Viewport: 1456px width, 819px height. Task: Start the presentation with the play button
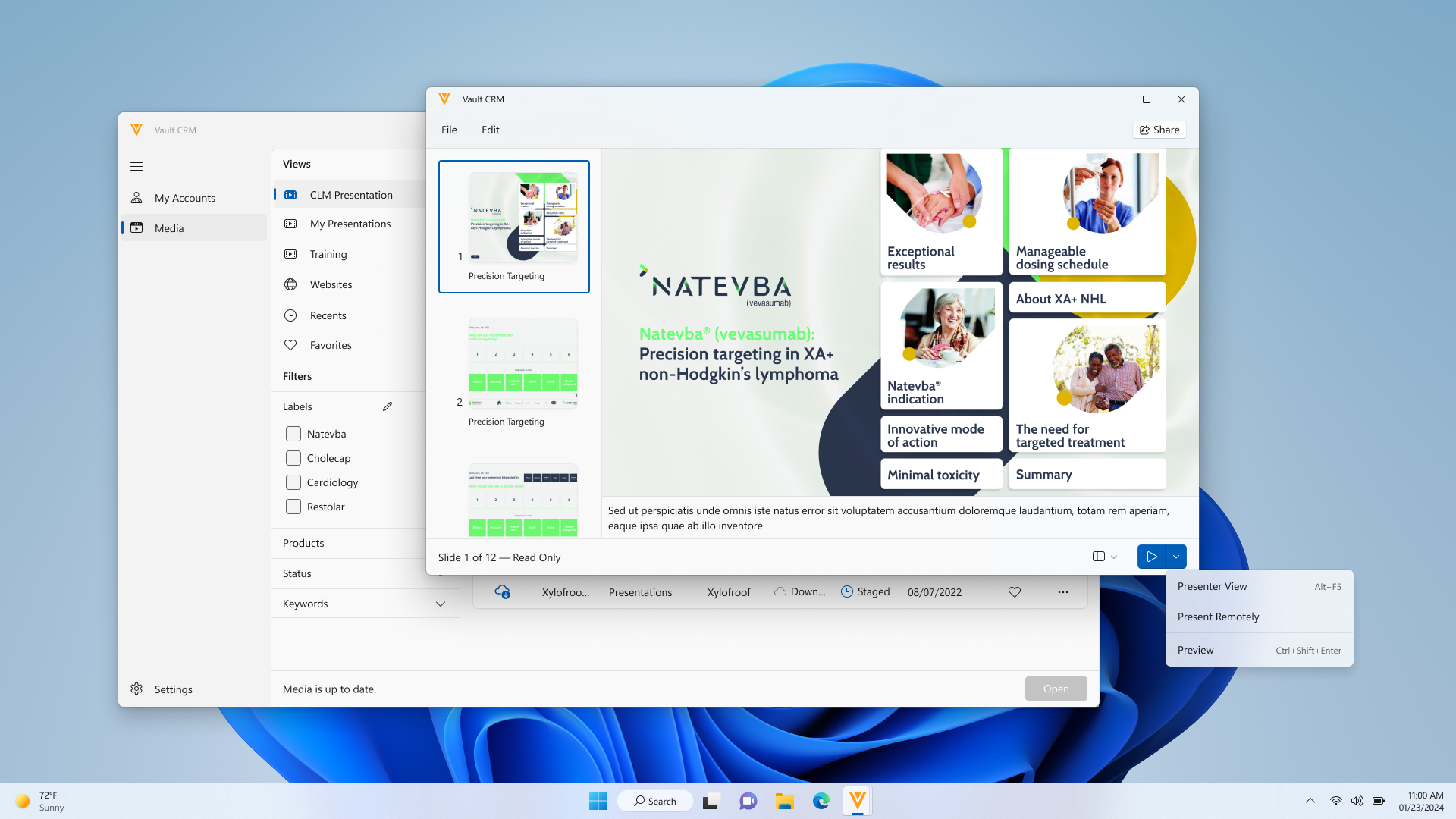pyautogui.click(x=1151, y=557)
